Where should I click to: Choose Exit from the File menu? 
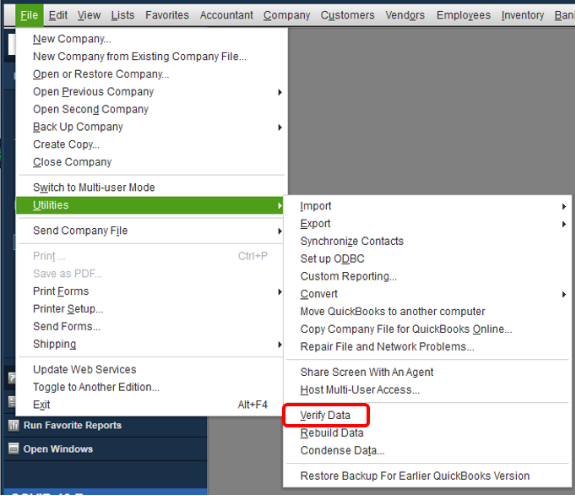pos(41,404)
